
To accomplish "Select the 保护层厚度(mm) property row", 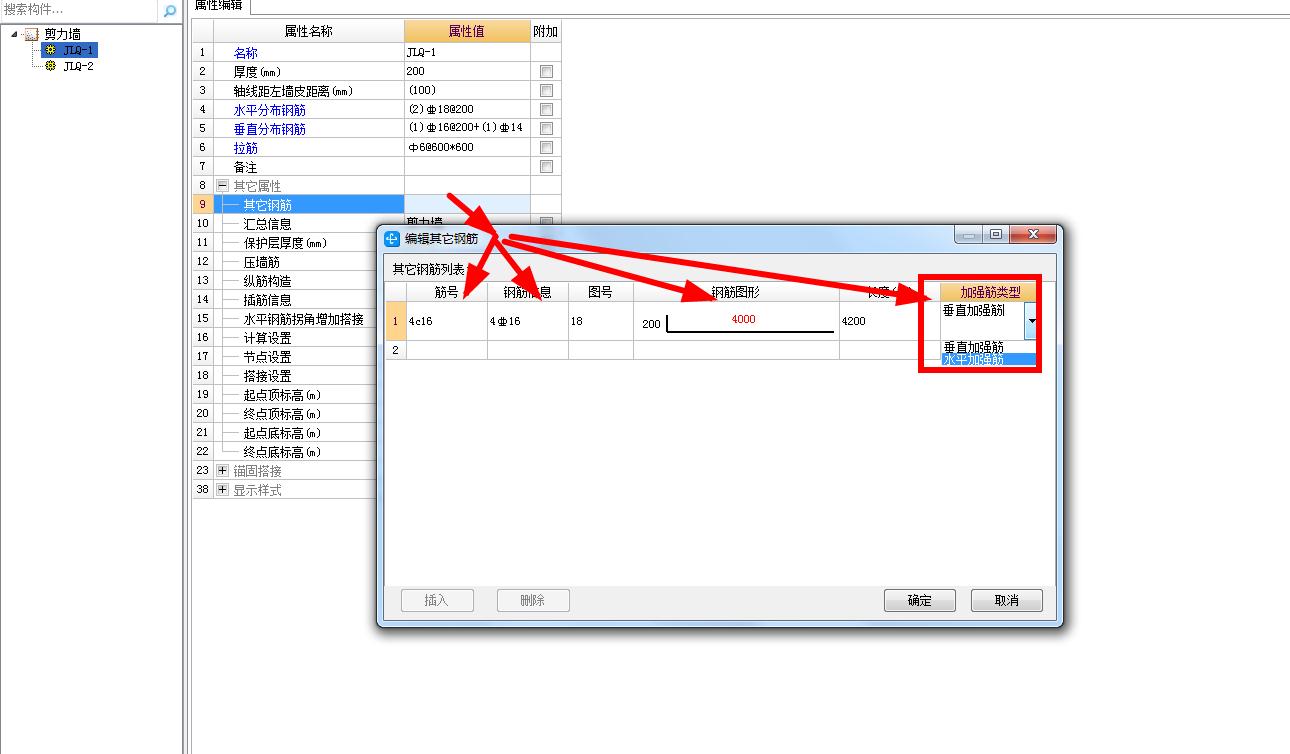I will coord(295,242).
